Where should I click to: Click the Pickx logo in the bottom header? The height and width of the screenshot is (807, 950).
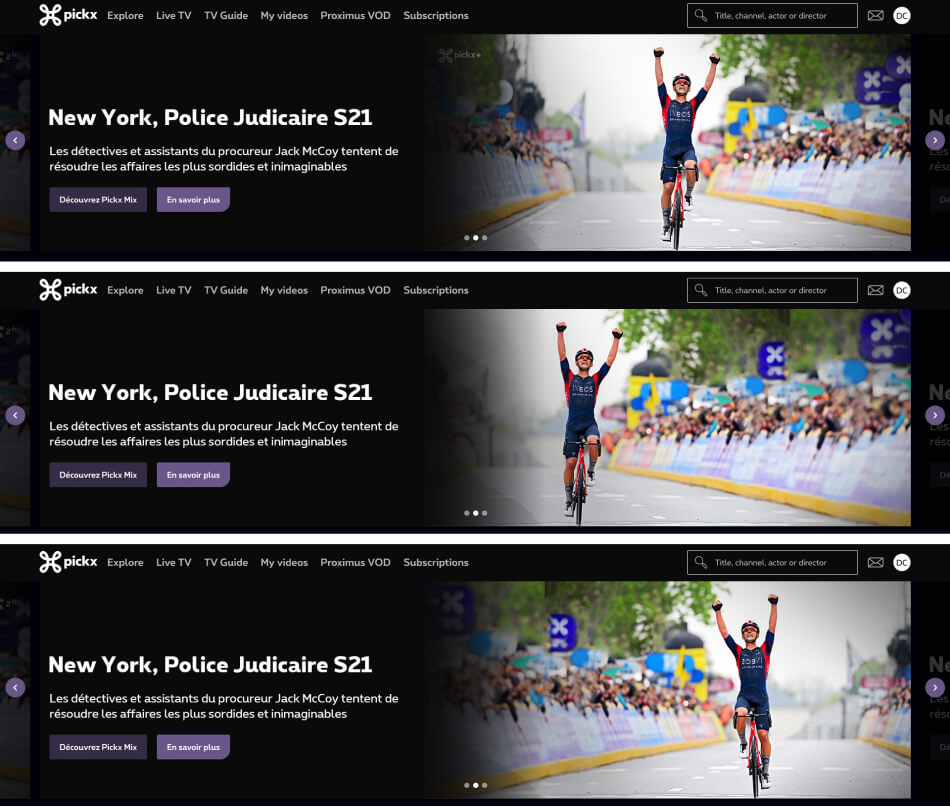click(x=68, y=562)
